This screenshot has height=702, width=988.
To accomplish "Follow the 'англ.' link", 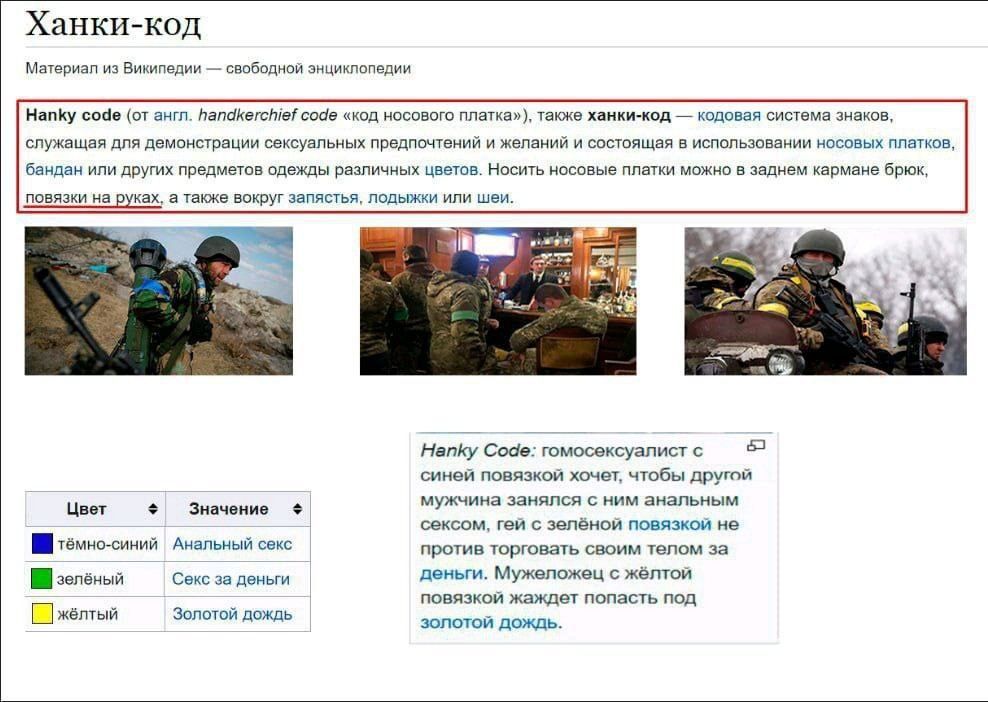I will point(173,115).
